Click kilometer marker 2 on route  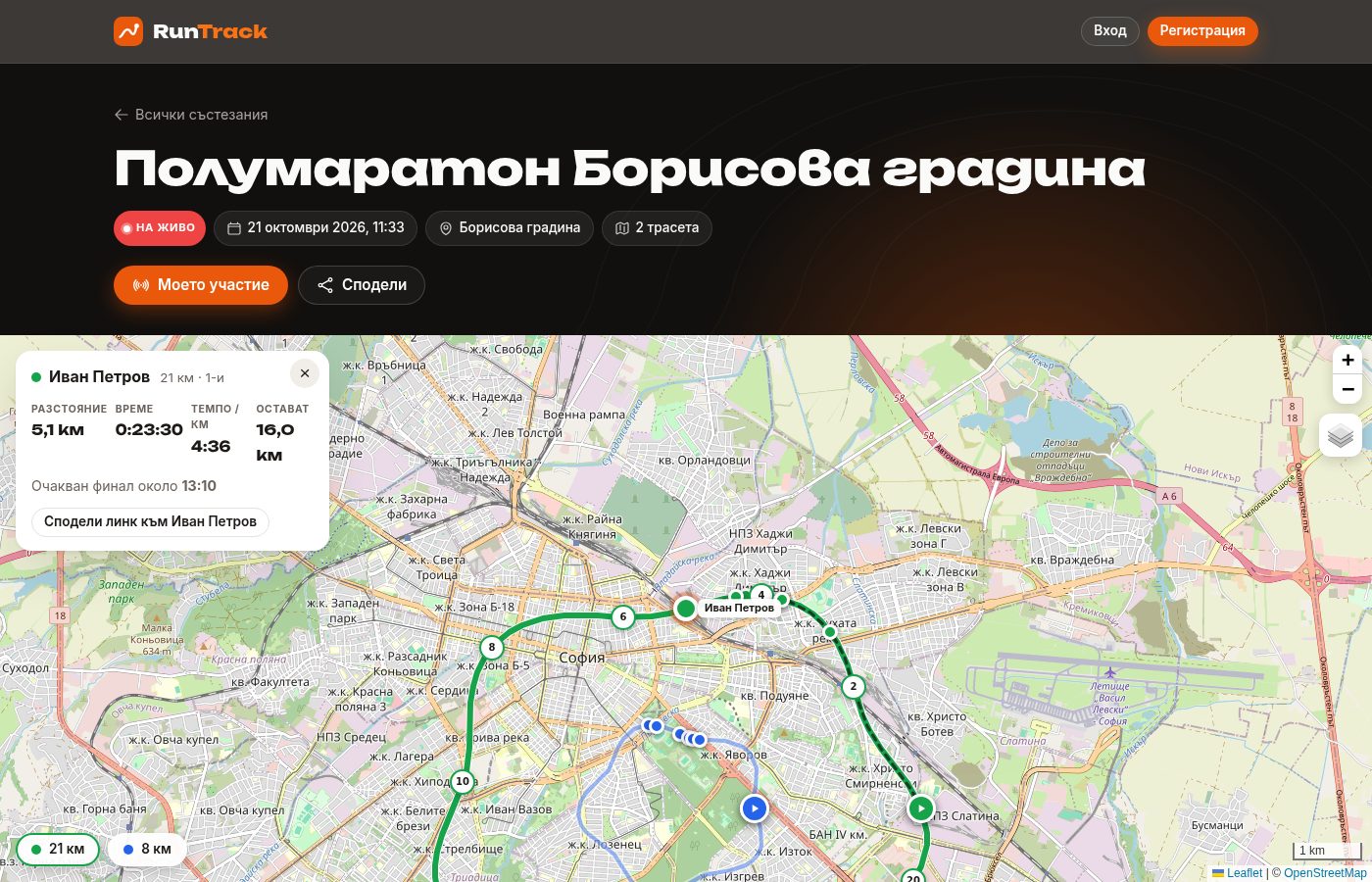[854, 686]
